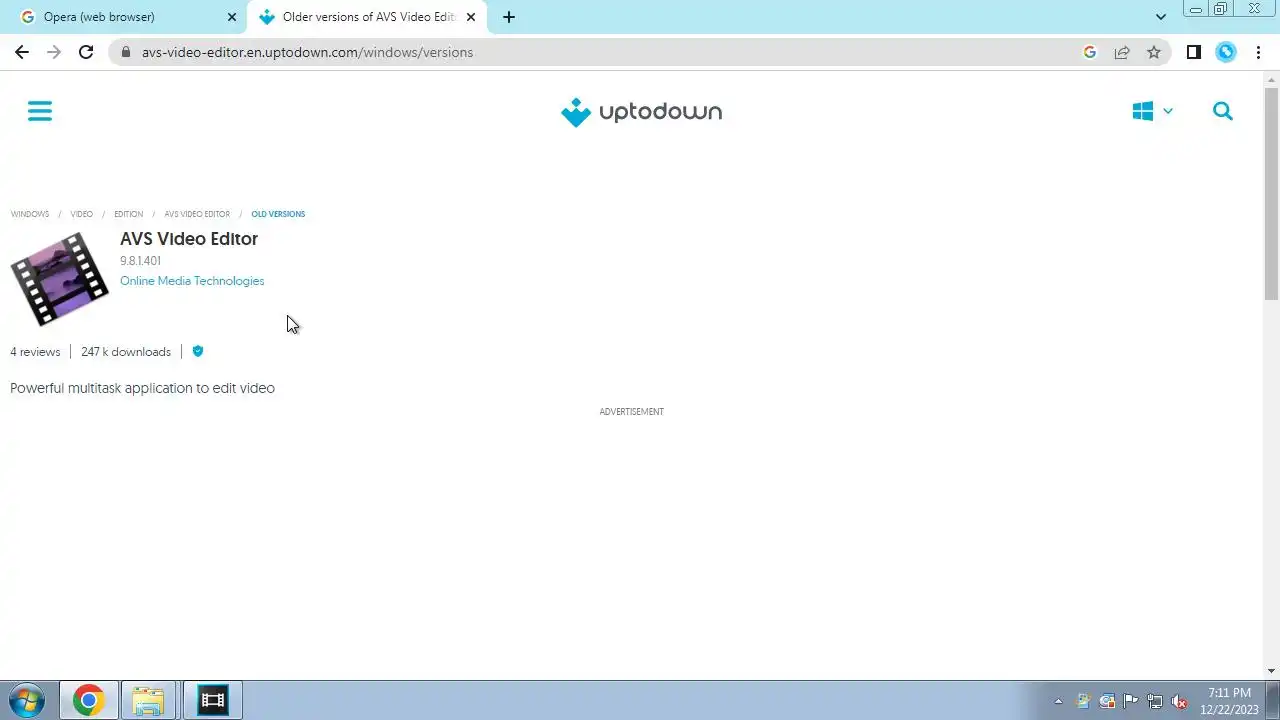Open File Explorer from the taskbar
The height and width of the screenshot is (720, 1280).
(x=148, y=700)
